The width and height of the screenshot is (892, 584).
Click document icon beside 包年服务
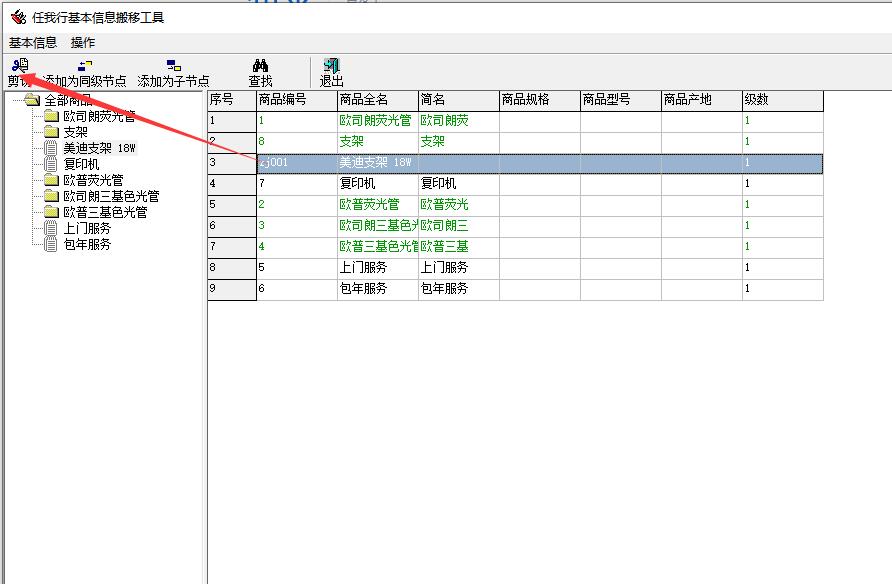[51, 244]
